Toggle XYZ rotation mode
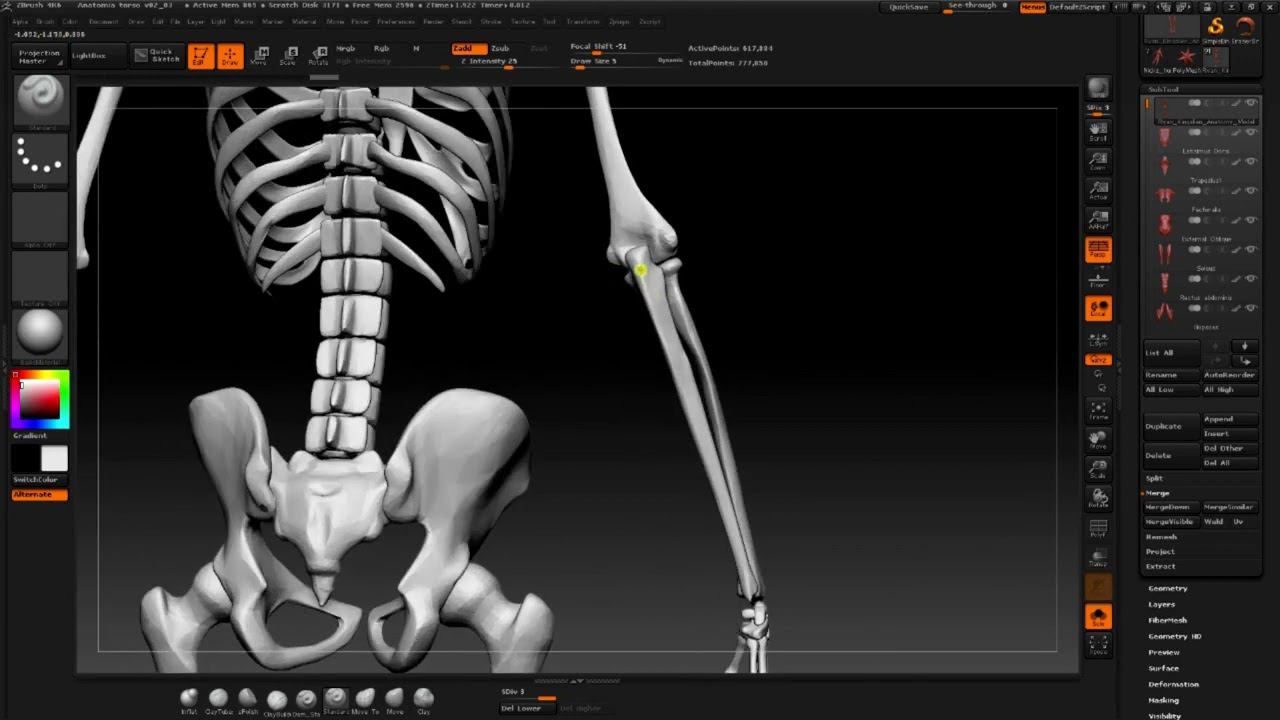 pyautogui.click(x=1098, y=360)
